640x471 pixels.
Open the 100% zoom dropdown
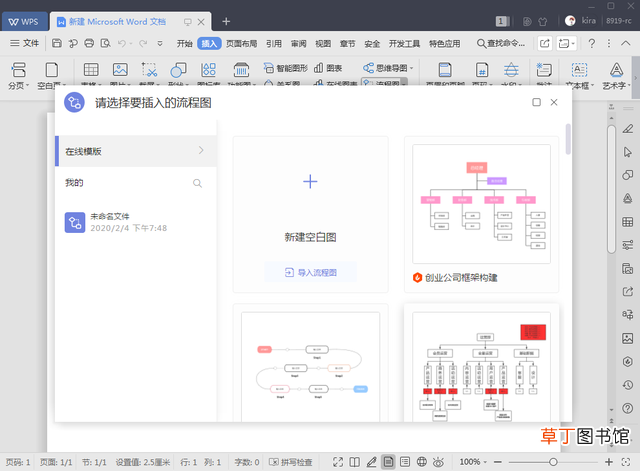473,462
